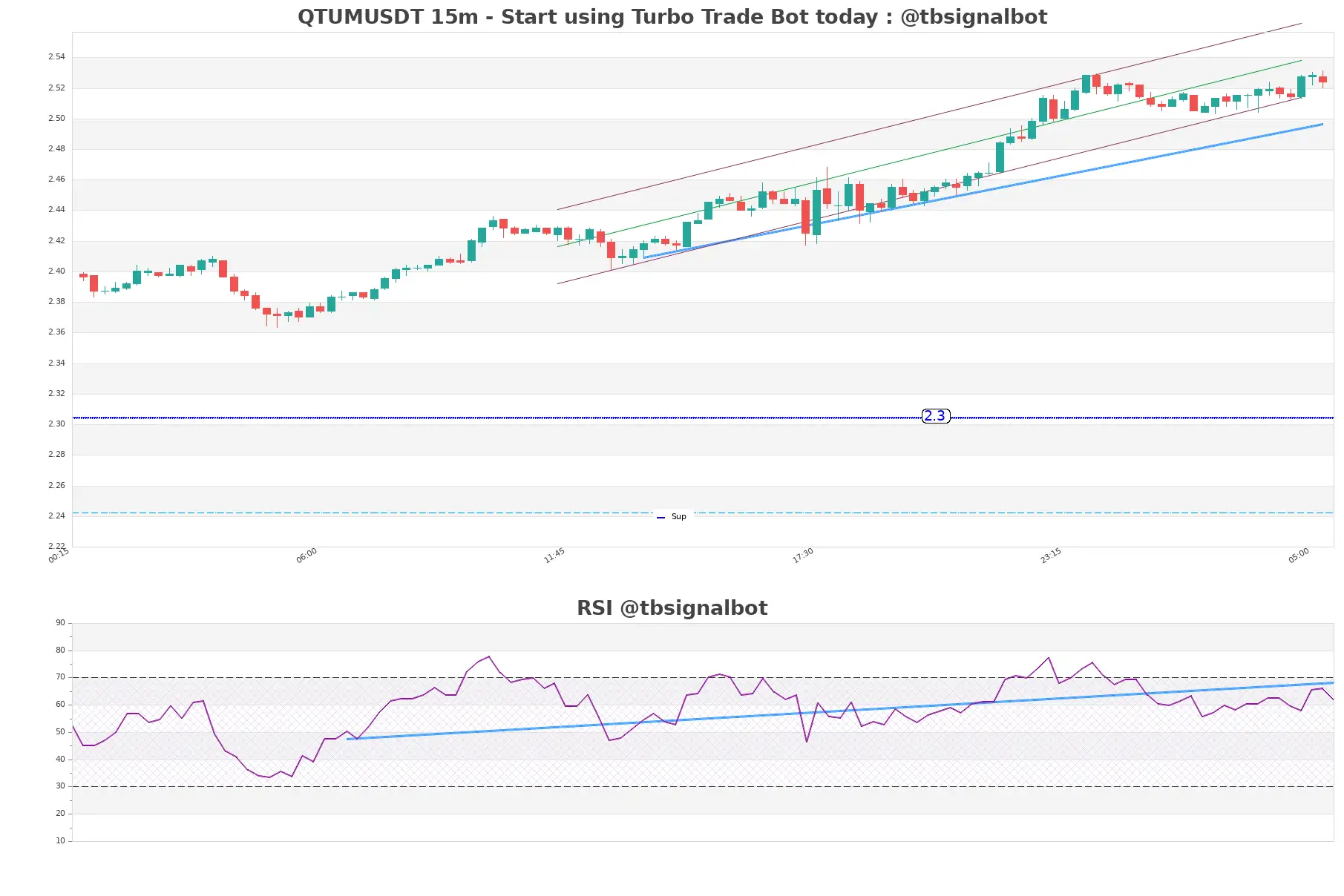The image size is (1344, 896).
Task: Click the RSI 90 axis label
Action: (x=60, y=622)
